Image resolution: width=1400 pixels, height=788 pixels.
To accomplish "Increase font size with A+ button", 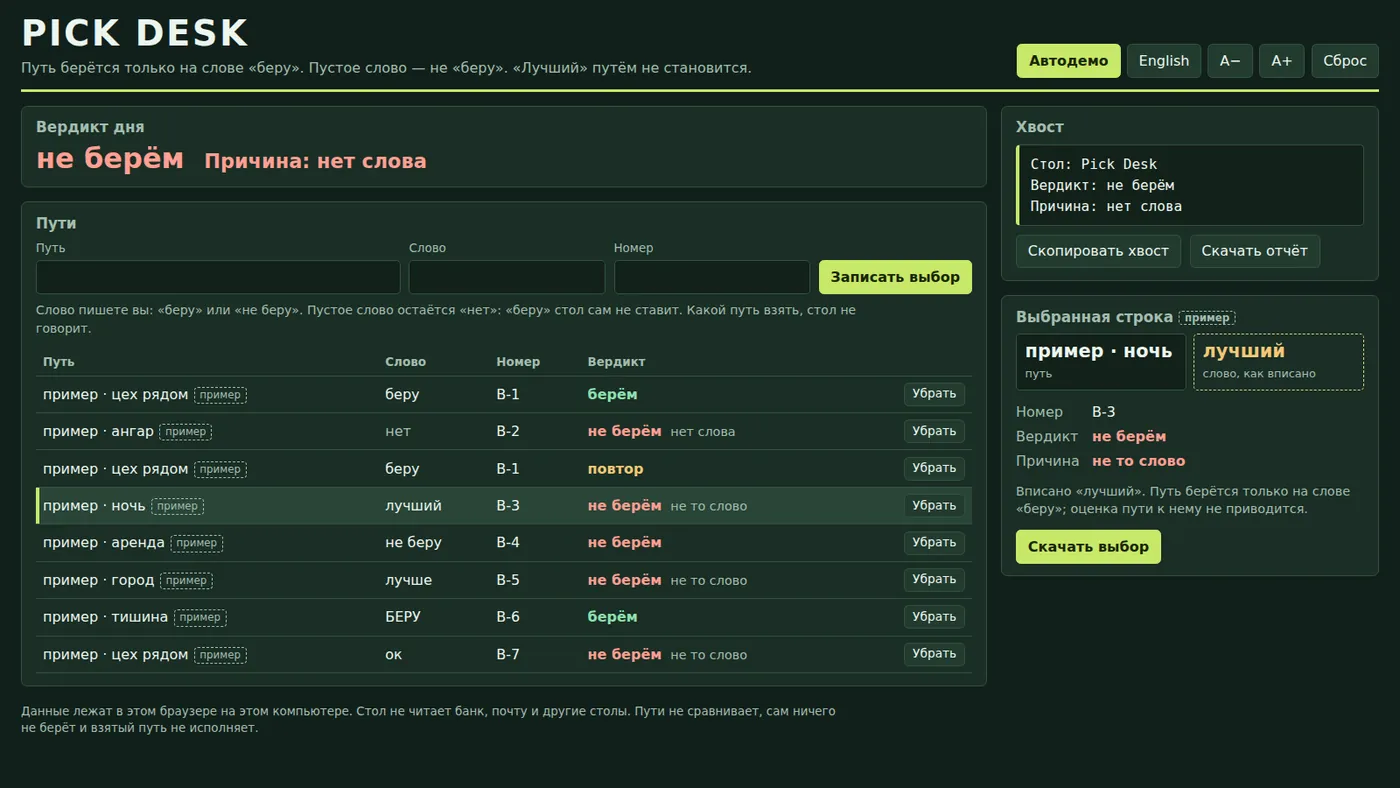I will click(x=1282, y=61).
